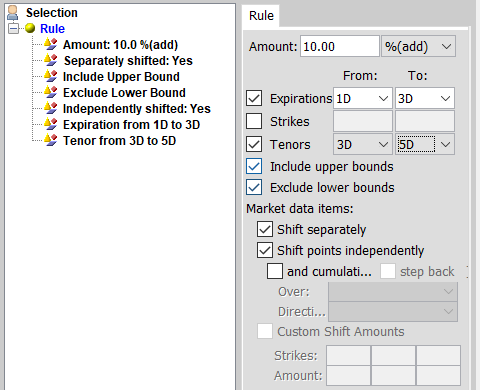The image size is (480, 390).
Task: Click the disabled Strikes From field
Action: pyautogui.click(x=363, y=121)
